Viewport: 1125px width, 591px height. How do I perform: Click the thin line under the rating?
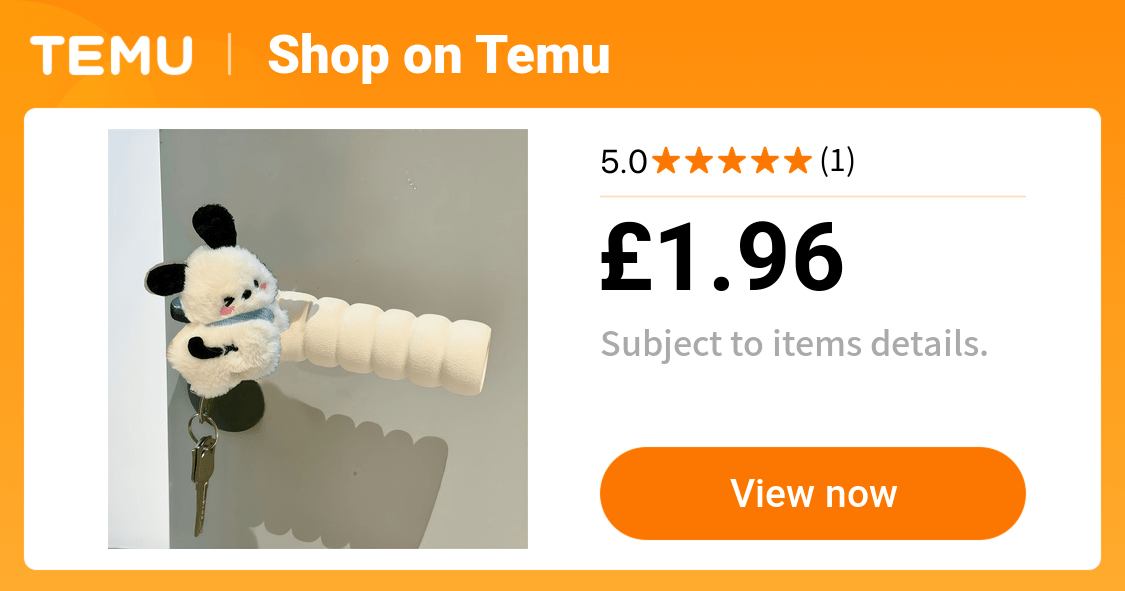813,196
